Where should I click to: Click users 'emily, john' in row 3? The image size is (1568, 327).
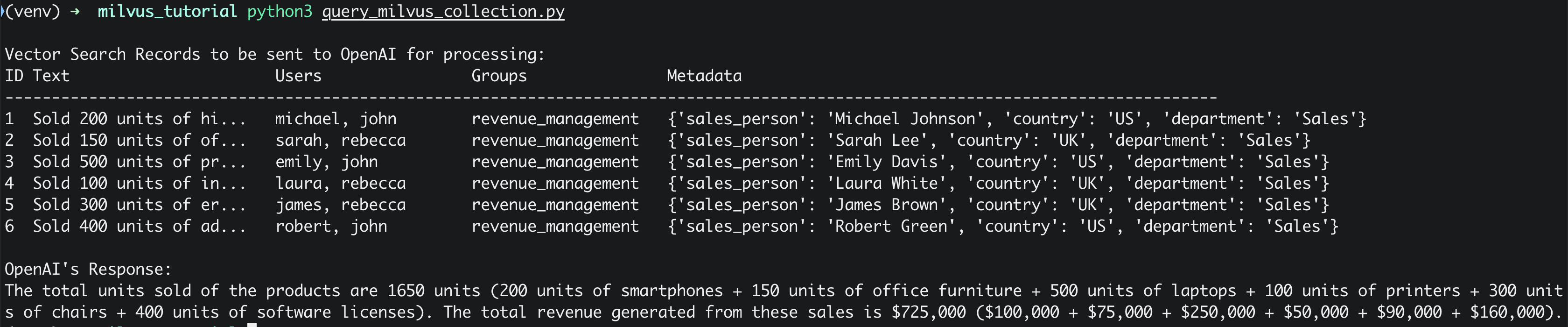[326, 162]
